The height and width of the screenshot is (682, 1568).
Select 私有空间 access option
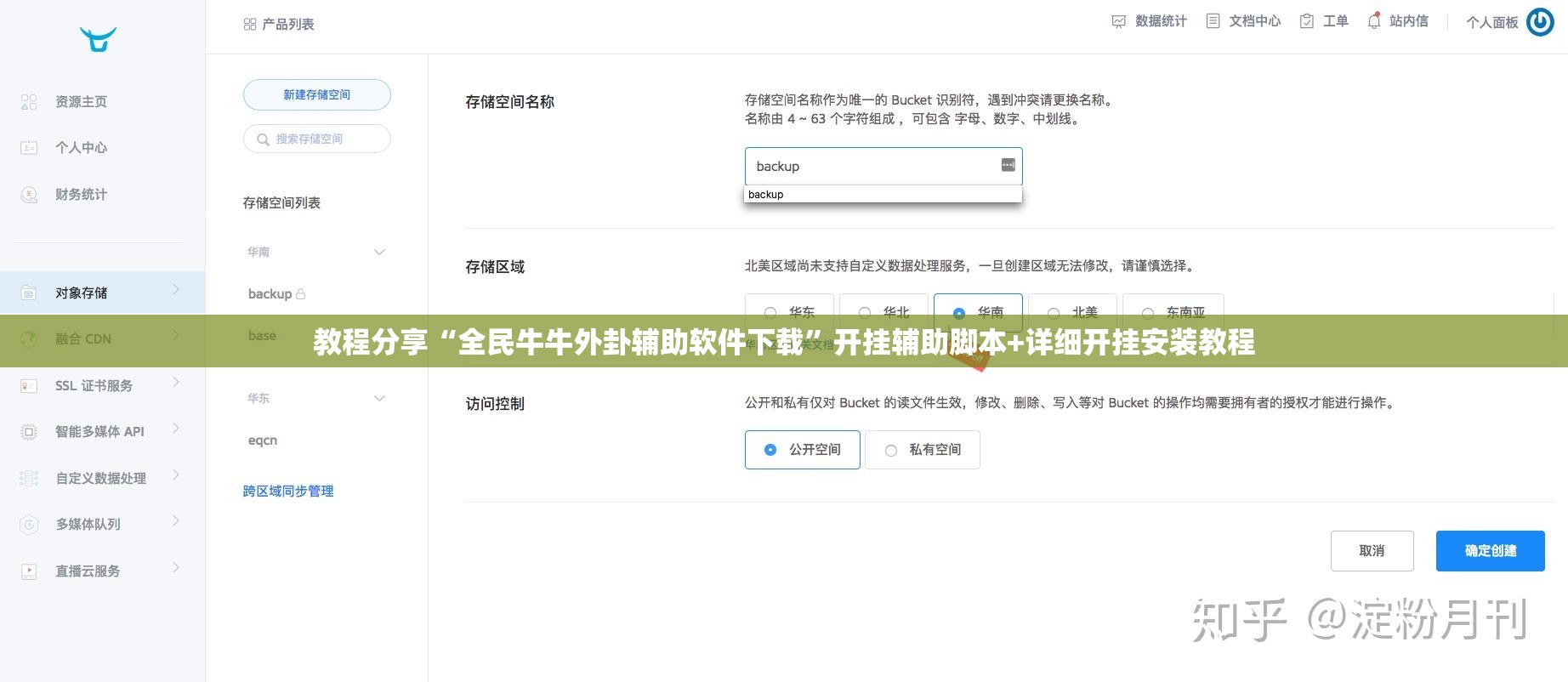[923, 450]
